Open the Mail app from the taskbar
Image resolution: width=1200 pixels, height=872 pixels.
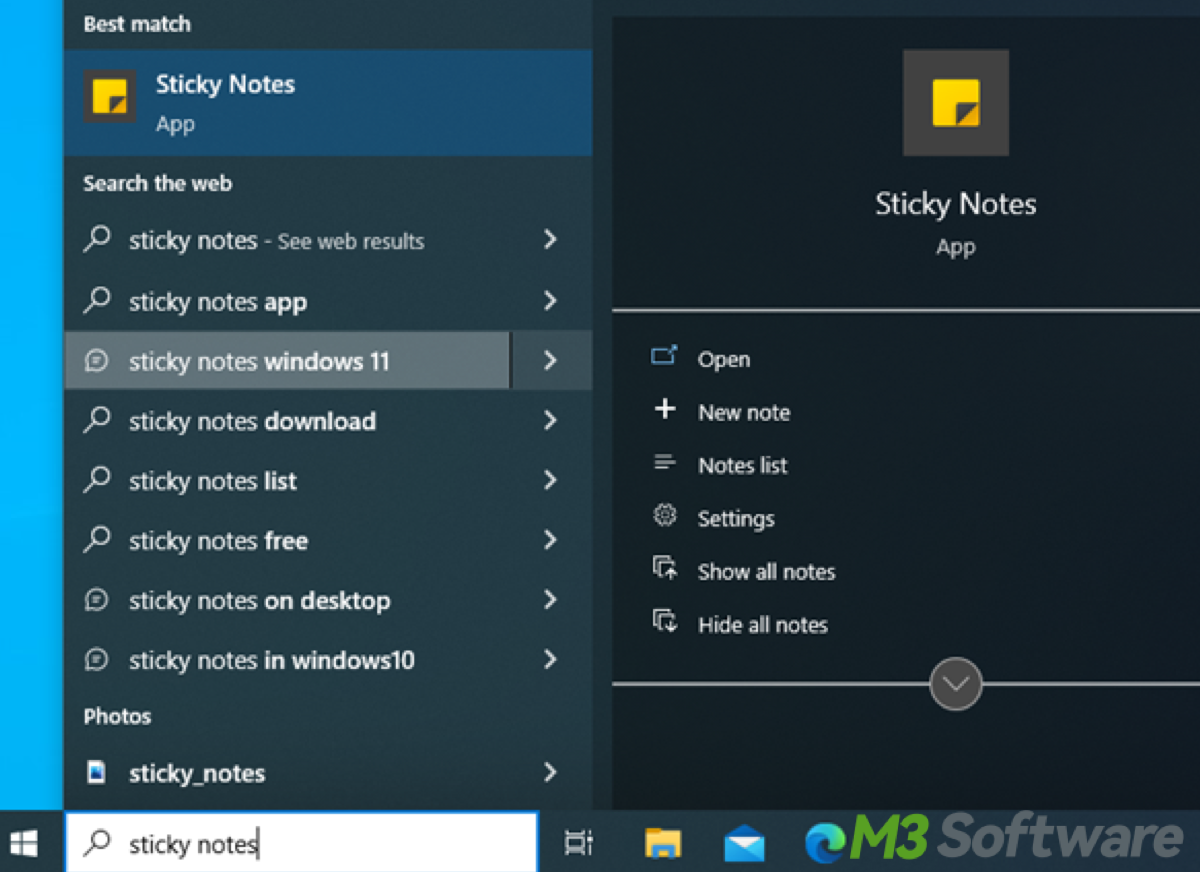pyautogui.click(x=744, y=843)
